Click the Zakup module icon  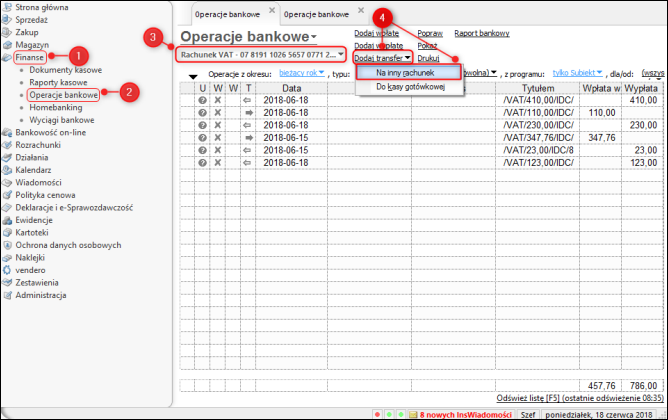click(x=7, y=32)
